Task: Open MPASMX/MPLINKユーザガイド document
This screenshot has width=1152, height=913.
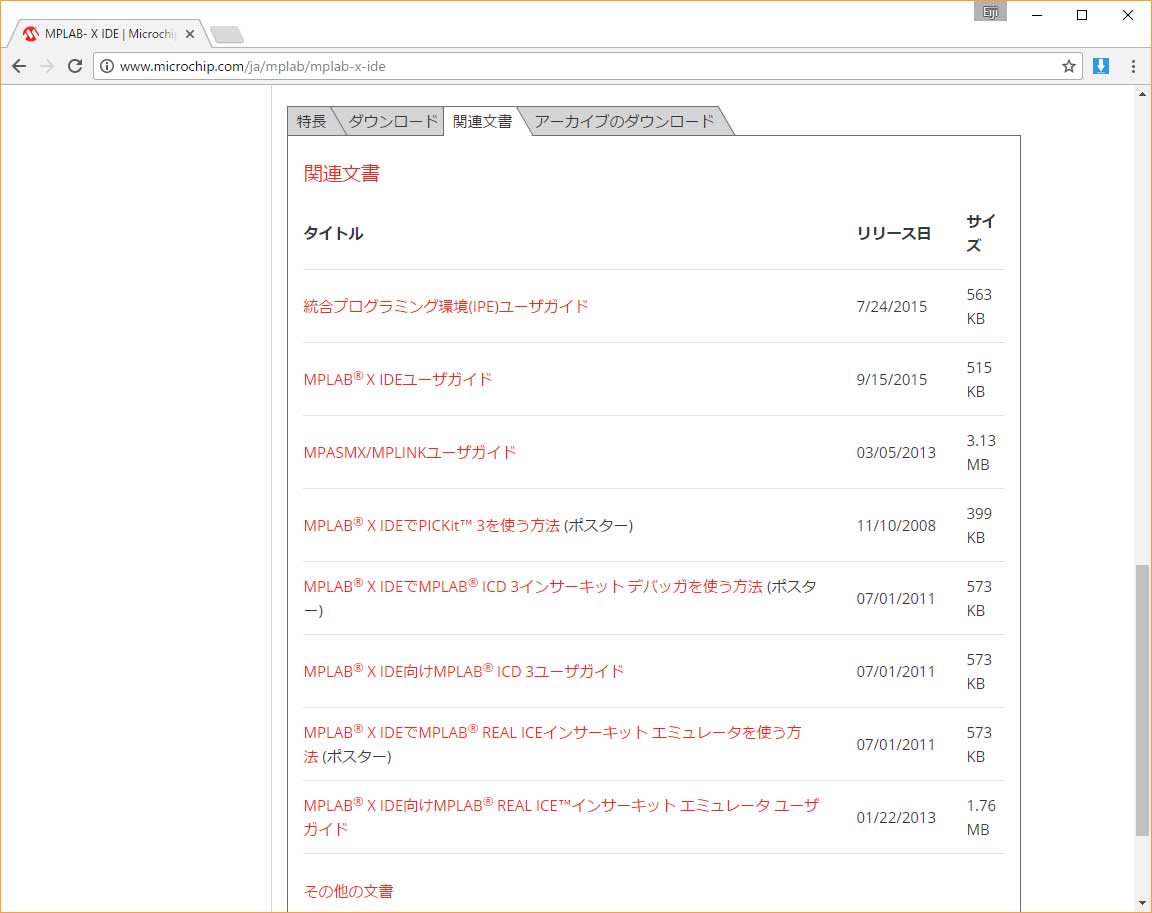Action: [x=410, y=452]
